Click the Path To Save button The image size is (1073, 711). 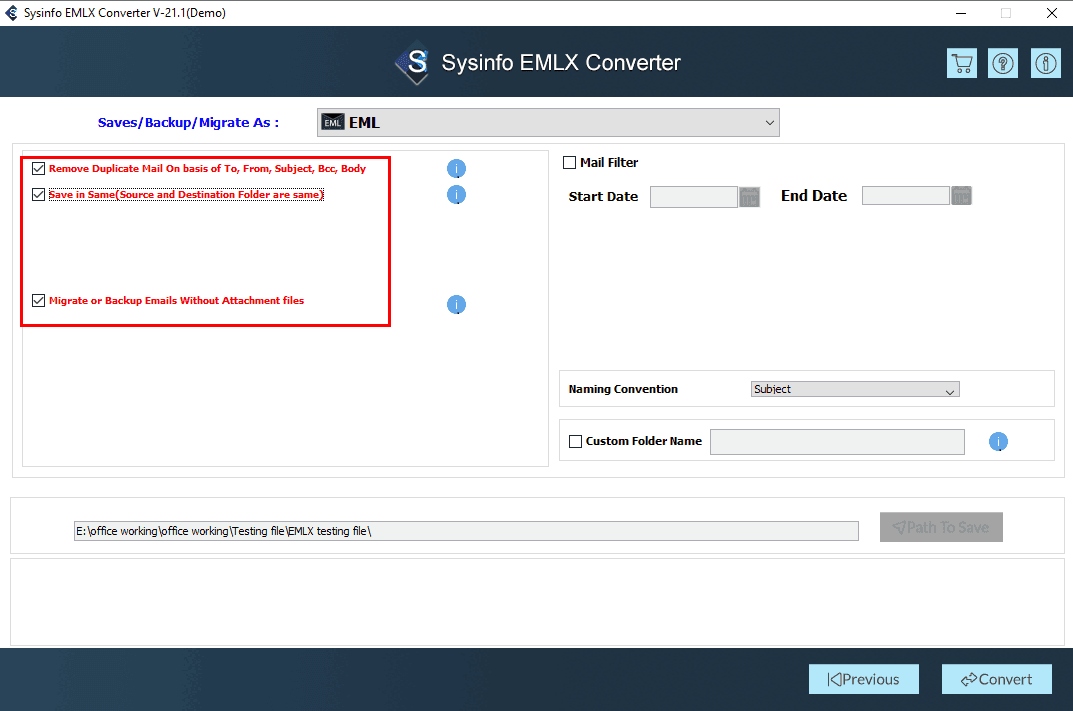pos(941,527)
